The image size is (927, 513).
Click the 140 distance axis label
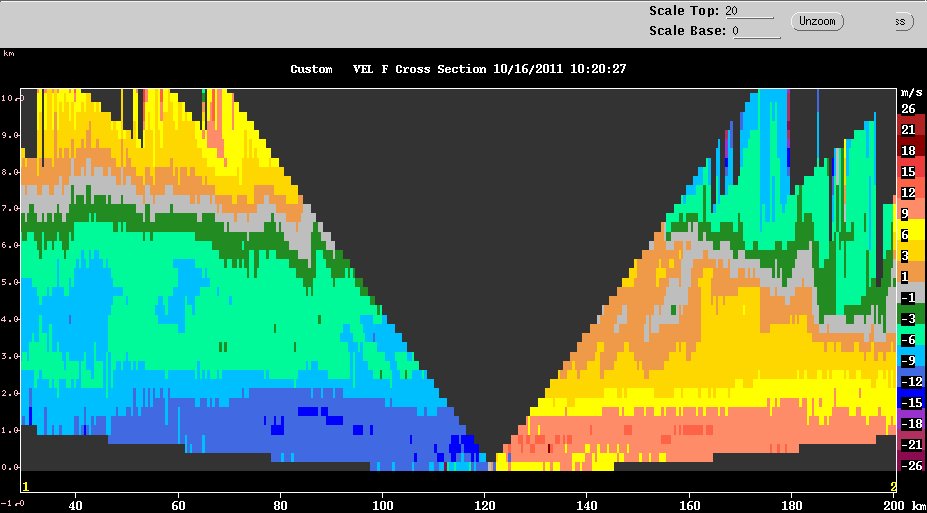point(586,505)
